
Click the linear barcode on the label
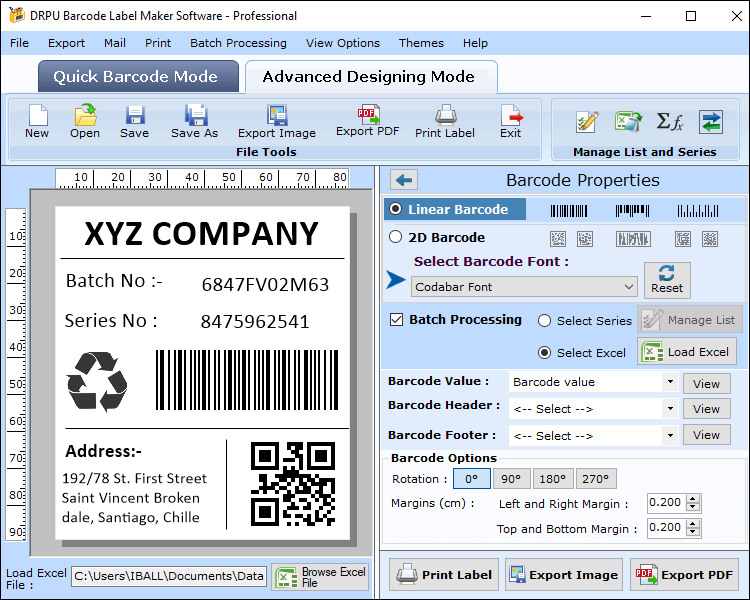[247, 380]
